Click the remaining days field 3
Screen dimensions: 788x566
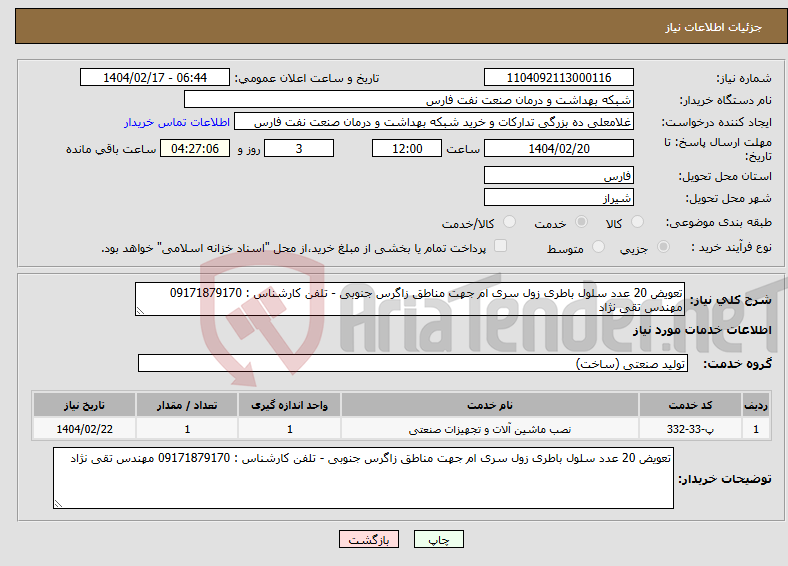pyautogui.click(x=299, y=148)
